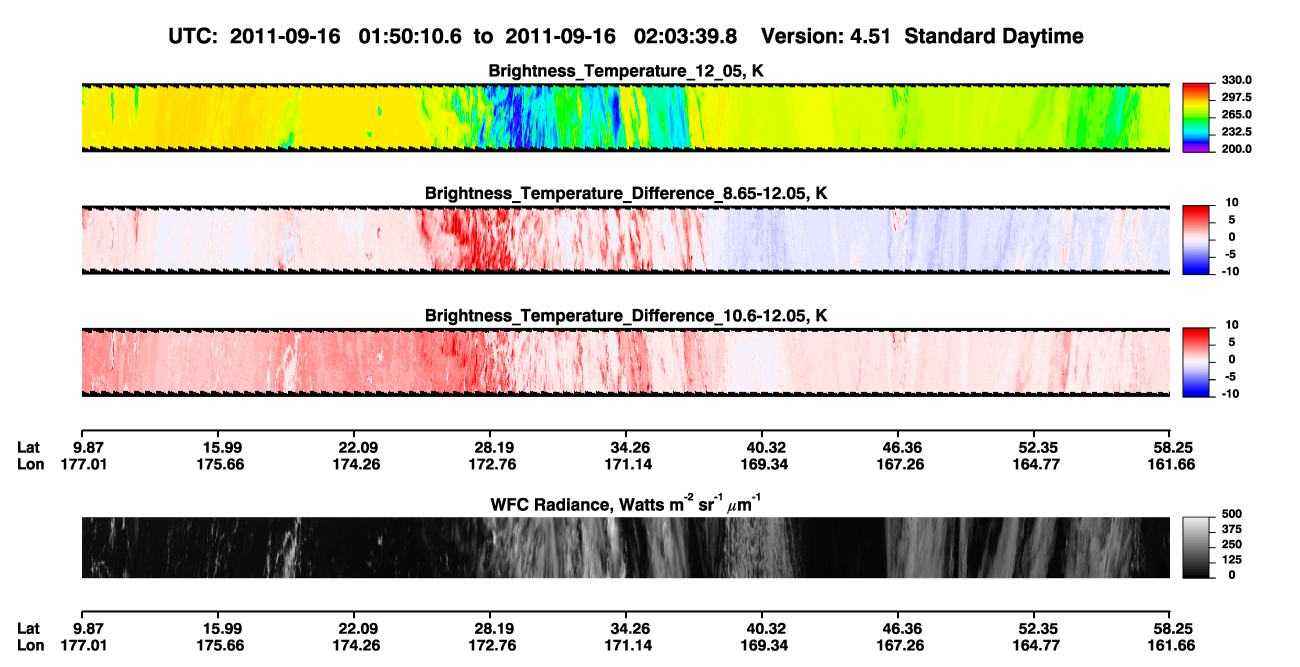Click the 8.65-12.05 difference red-blue color bar
The width and height of the screenshot is (1300, 667).
pyautogui.click(x=1197, y=238)
